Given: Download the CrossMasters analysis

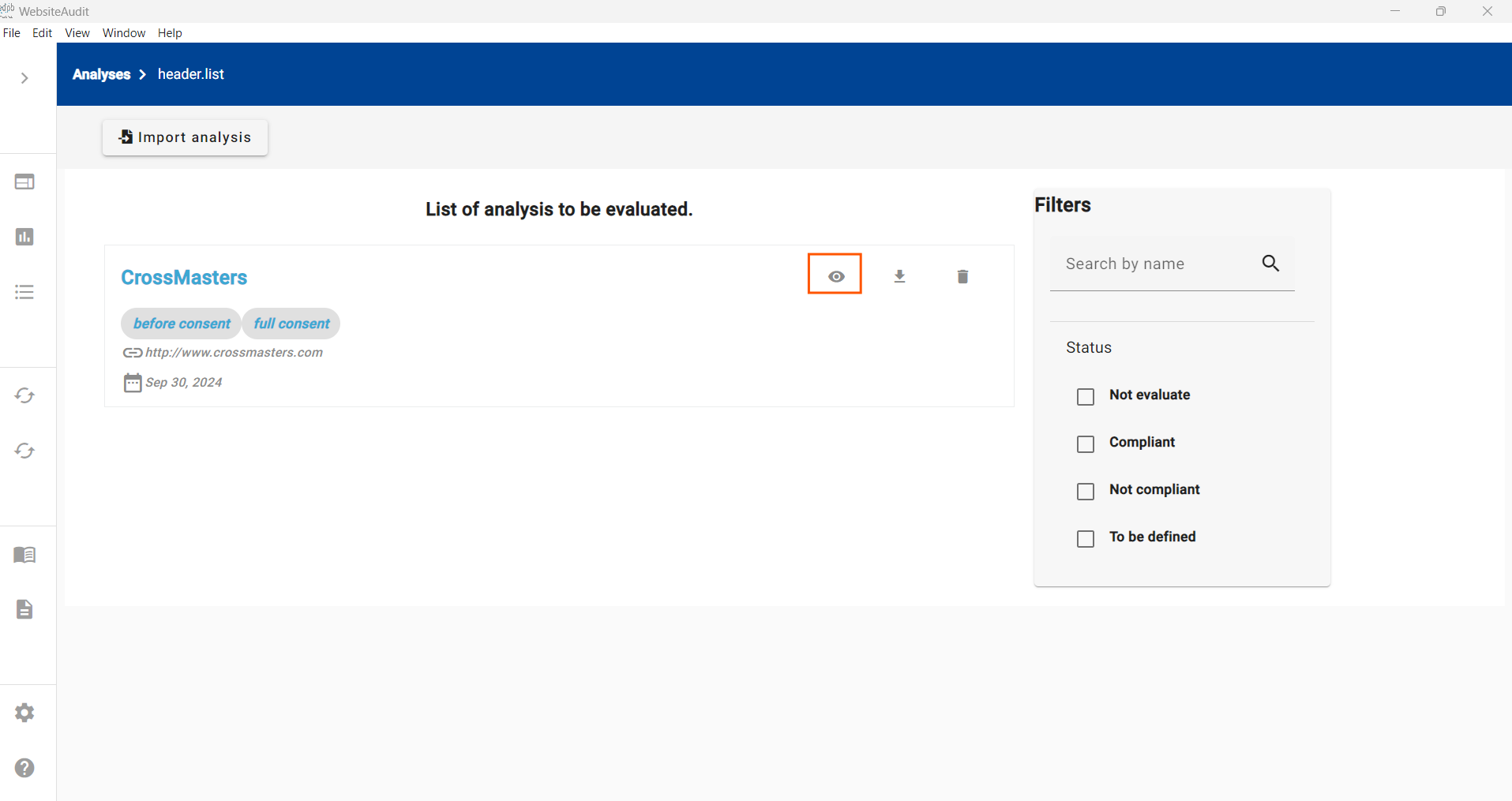Looking at the screenshot, I should pyautogui.click(x=899, y=276).
